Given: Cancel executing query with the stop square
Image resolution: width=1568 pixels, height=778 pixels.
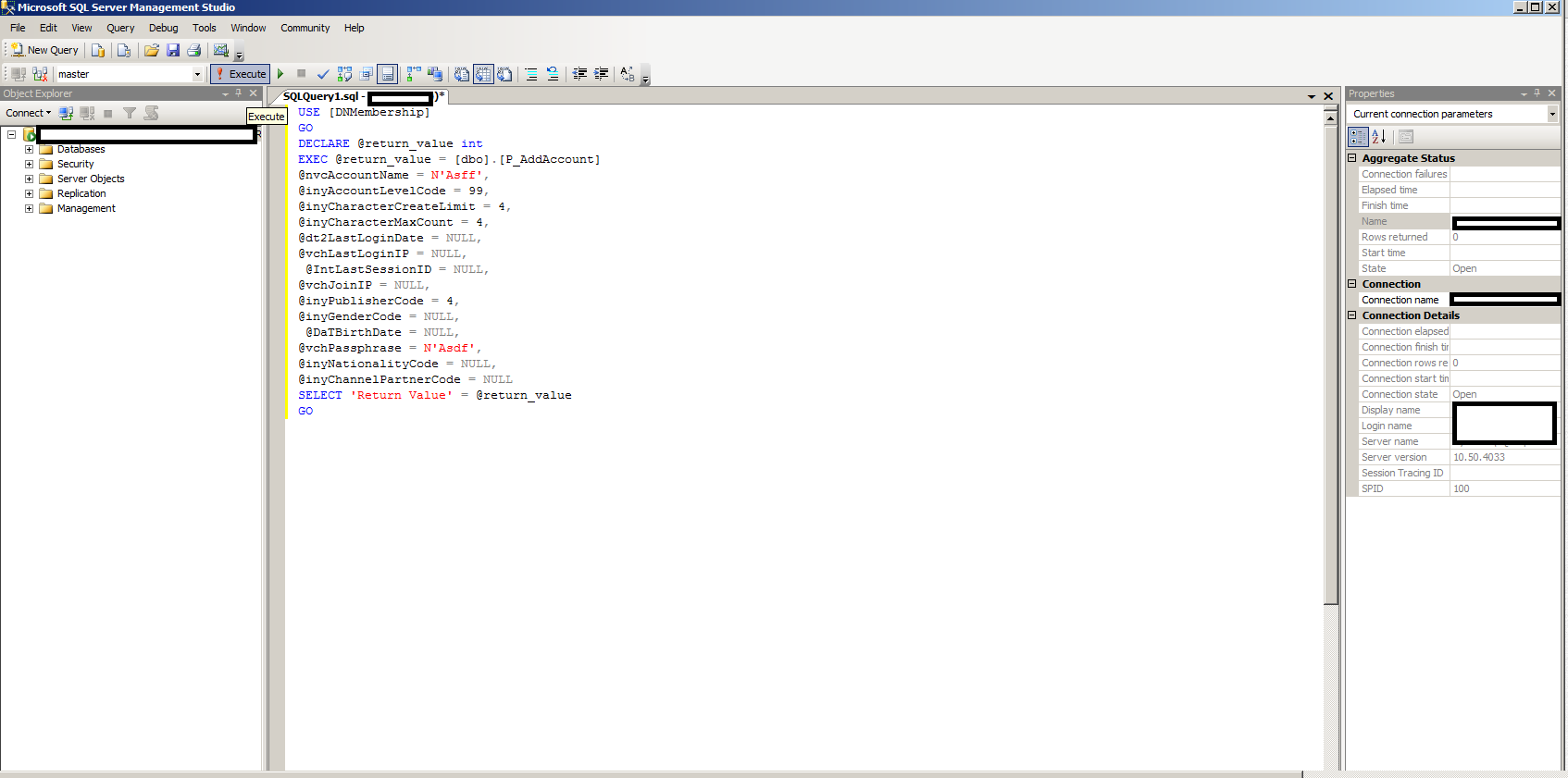Looking at the screenshot, I should (x=301, y=74).
